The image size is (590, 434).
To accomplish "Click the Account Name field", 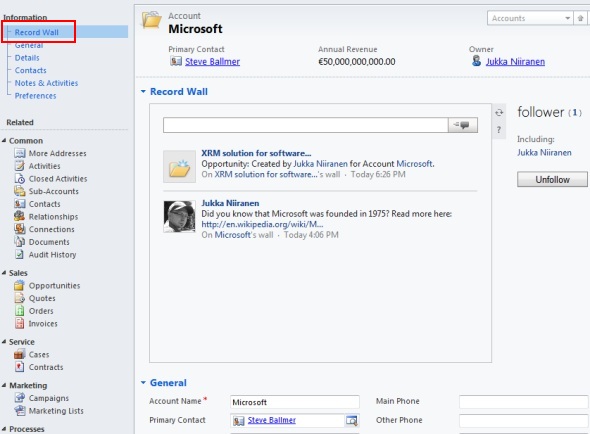I will pos(295,402).
